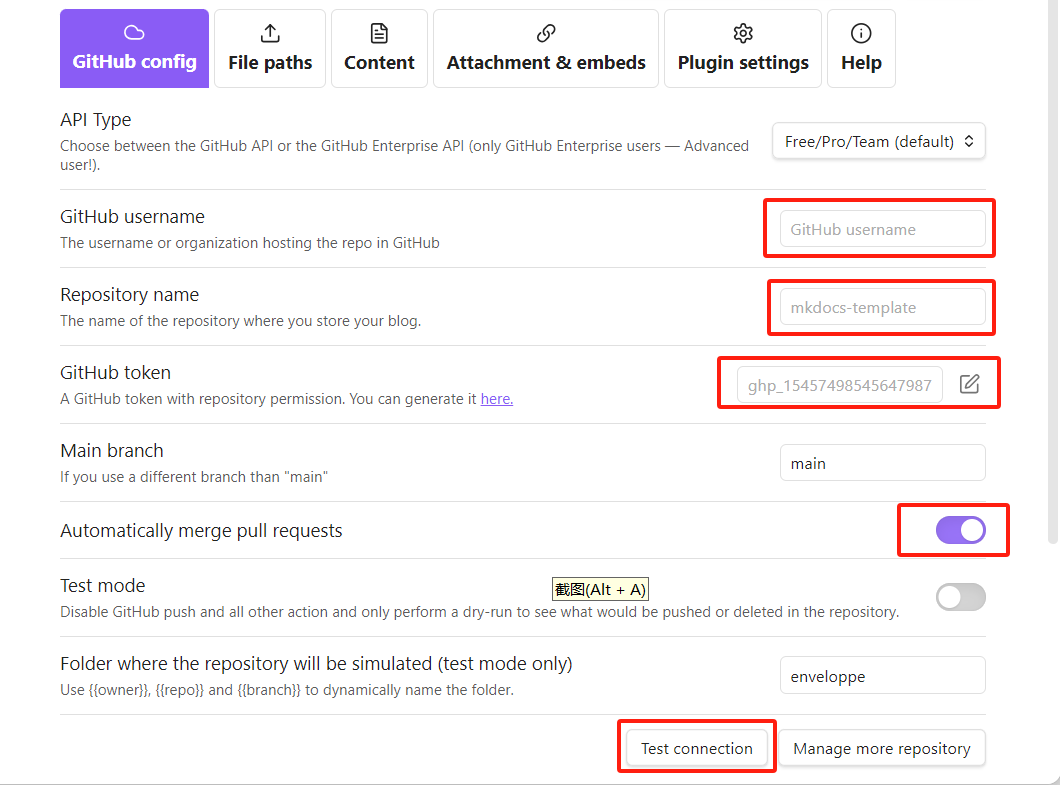1060x785 pixels.
Task: Click the edit icon beside GitHub token
Action: tap(969, 384)
